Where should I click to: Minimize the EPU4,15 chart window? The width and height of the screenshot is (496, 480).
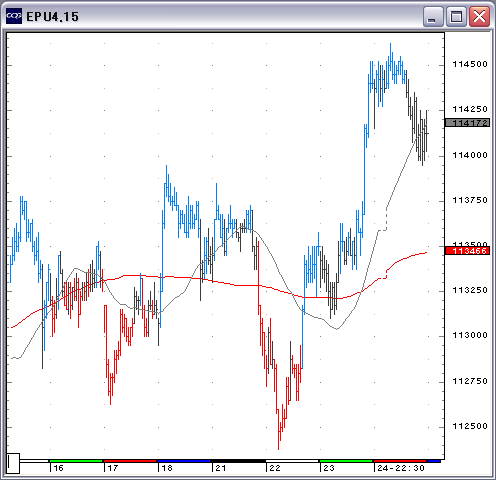(x=433, y=17)
